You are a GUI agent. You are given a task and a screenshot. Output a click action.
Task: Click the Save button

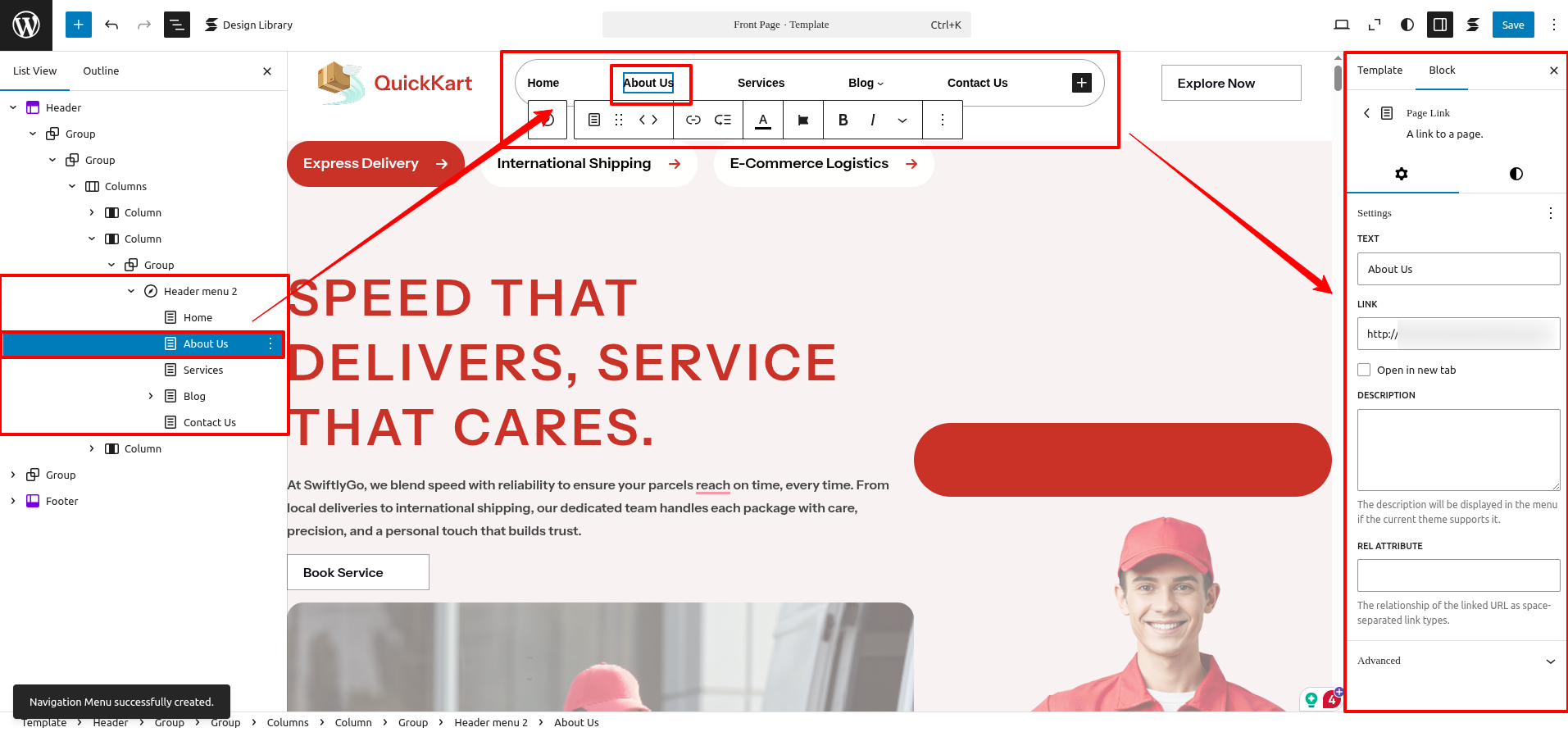(1512, 25)
